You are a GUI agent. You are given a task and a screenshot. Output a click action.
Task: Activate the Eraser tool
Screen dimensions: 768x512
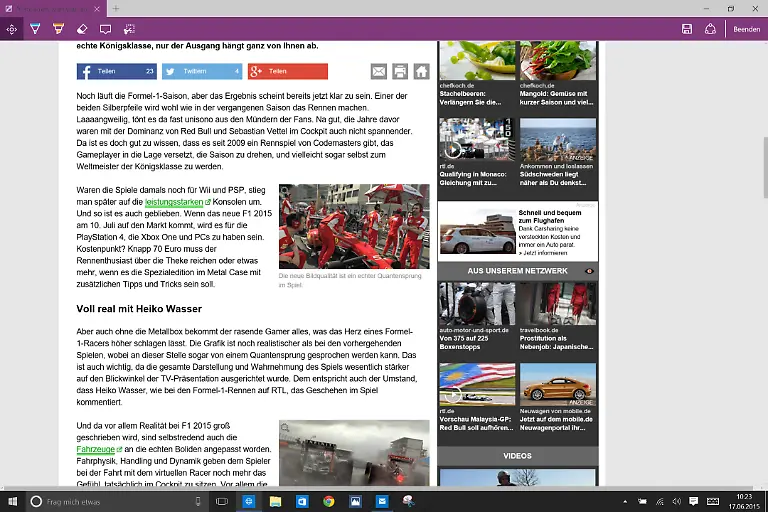[82, 29]
